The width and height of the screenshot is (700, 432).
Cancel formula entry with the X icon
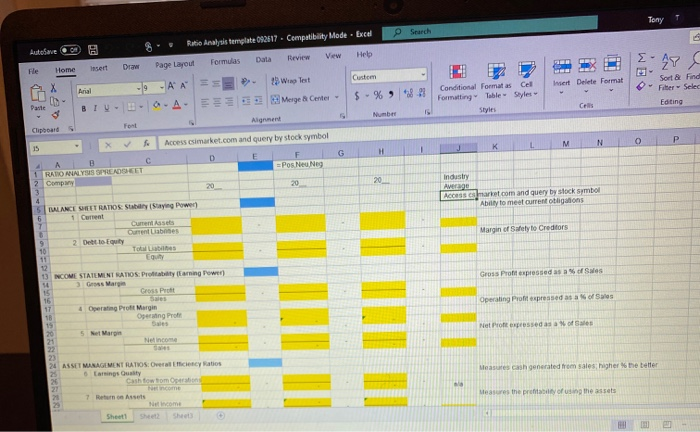point(108,145)
